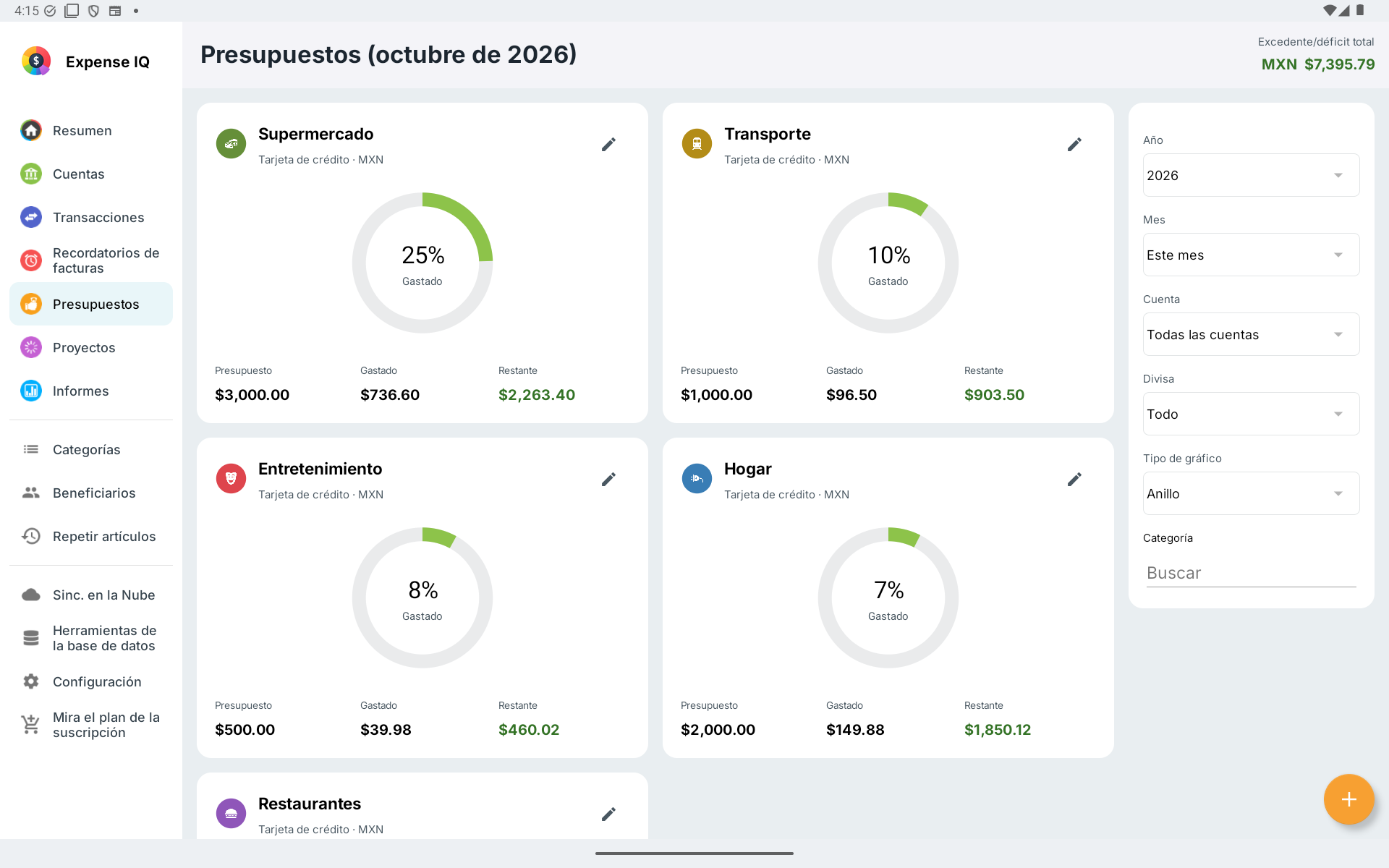This screenshot has width=1389, height=868.
Task: Select the Presupuestos sidebar item
Action: [91, 305]
